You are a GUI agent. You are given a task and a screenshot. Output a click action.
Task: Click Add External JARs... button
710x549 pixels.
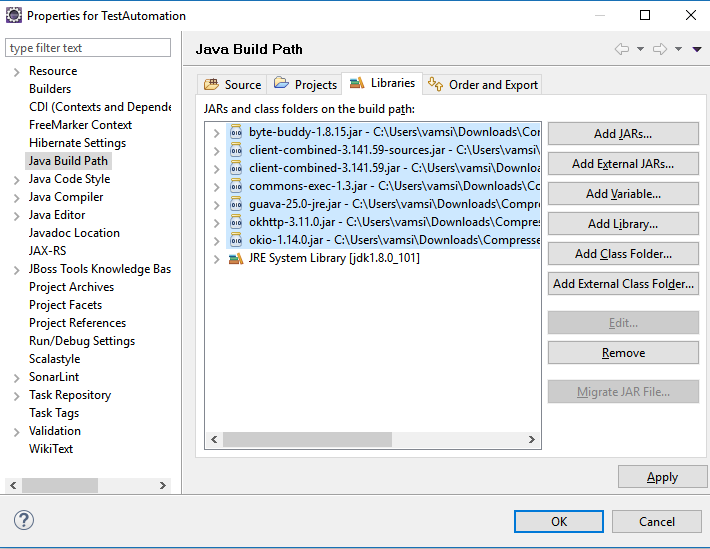pyautogui.click(x=623, y=164)
